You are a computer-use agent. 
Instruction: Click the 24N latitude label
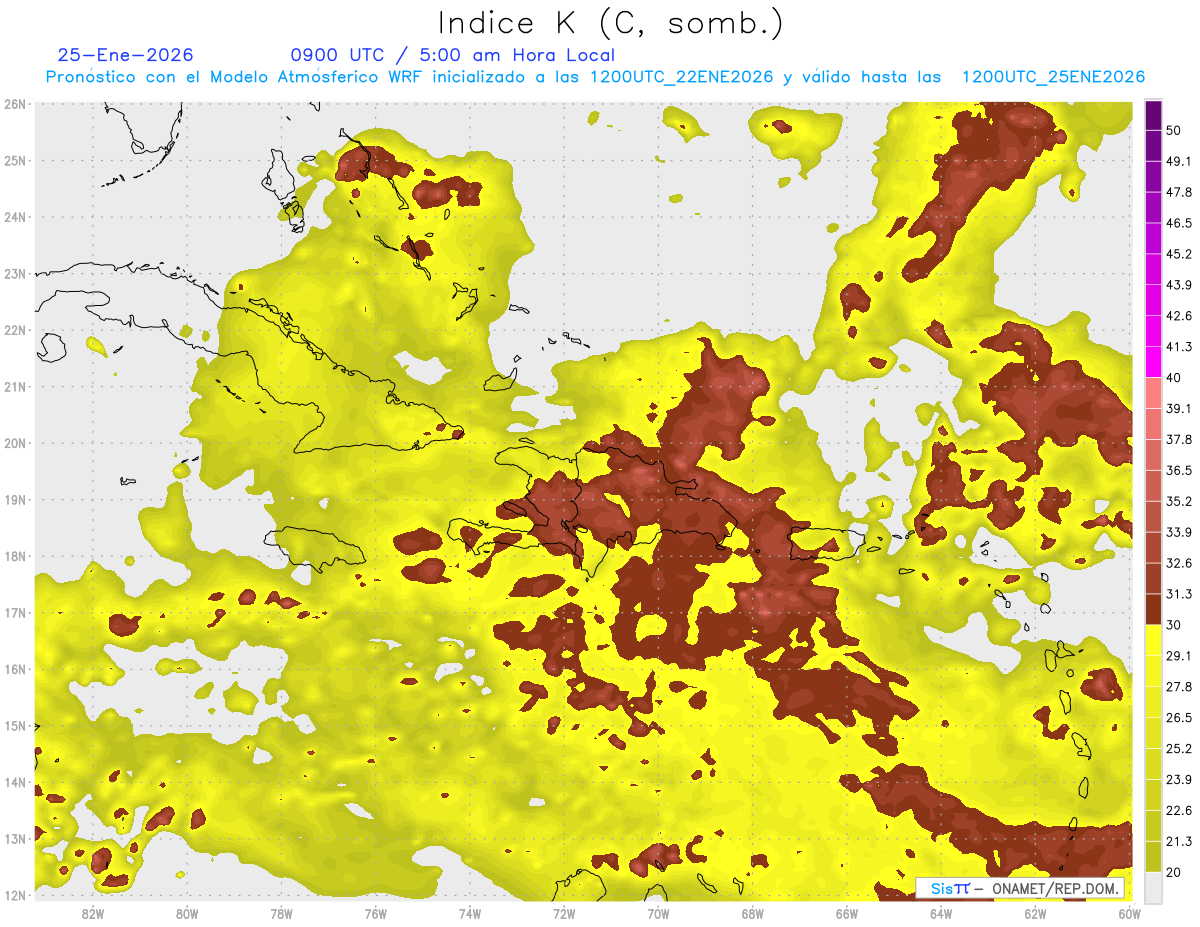coord(14,217)
